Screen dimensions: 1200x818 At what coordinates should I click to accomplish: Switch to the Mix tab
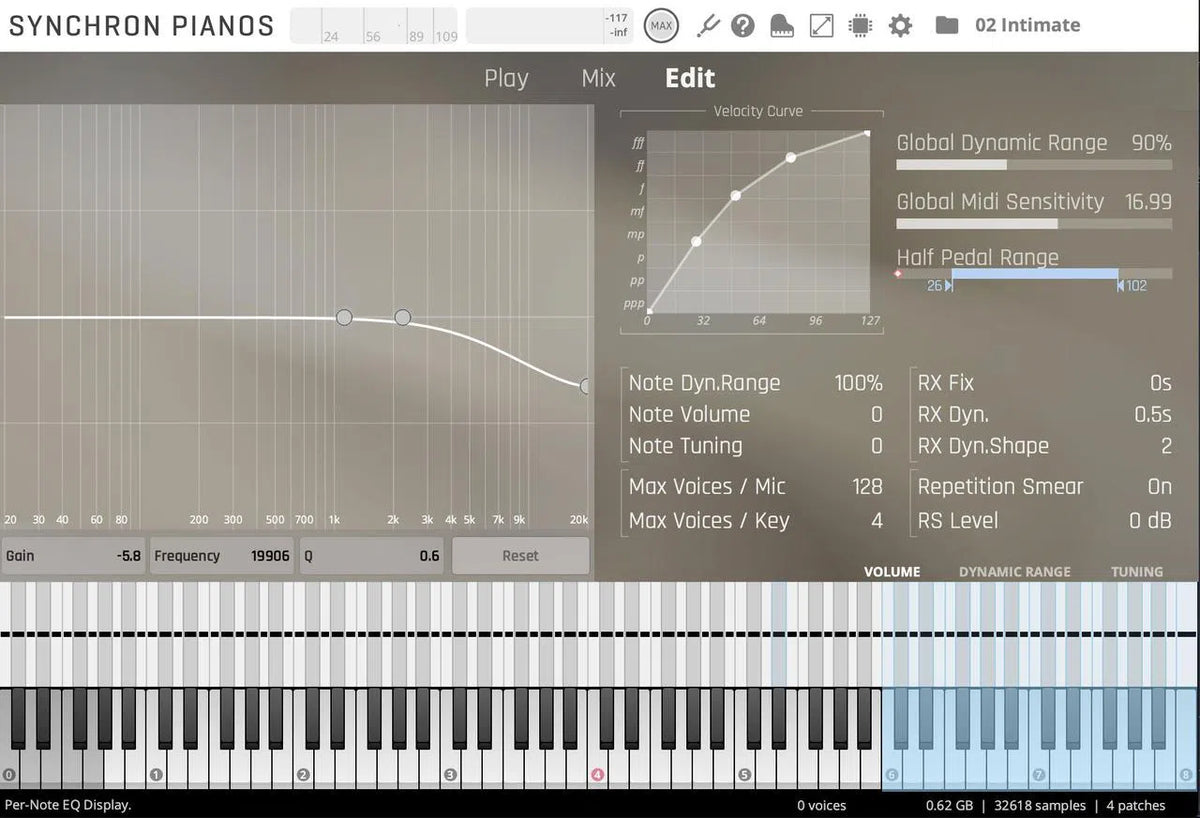tap(598, 79)
